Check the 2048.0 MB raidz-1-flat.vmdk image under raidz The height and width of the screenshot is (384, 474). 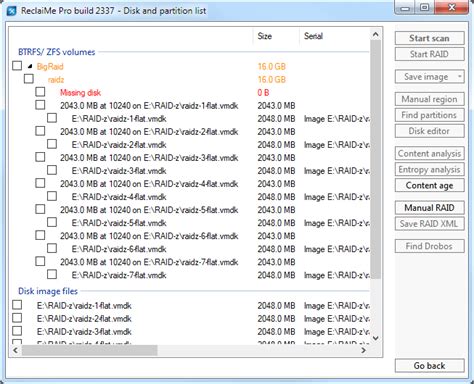(52, 118)
